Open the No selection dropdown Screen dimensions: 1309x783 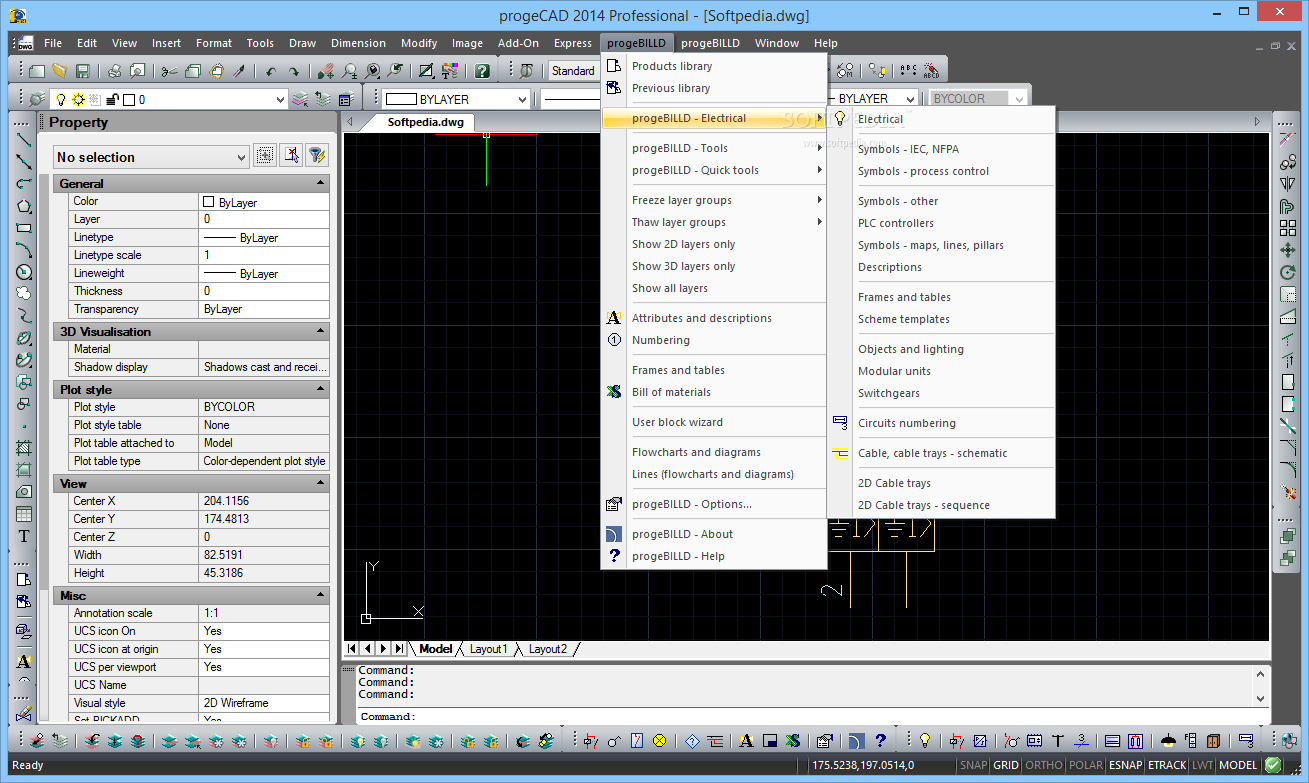[150, 157]
